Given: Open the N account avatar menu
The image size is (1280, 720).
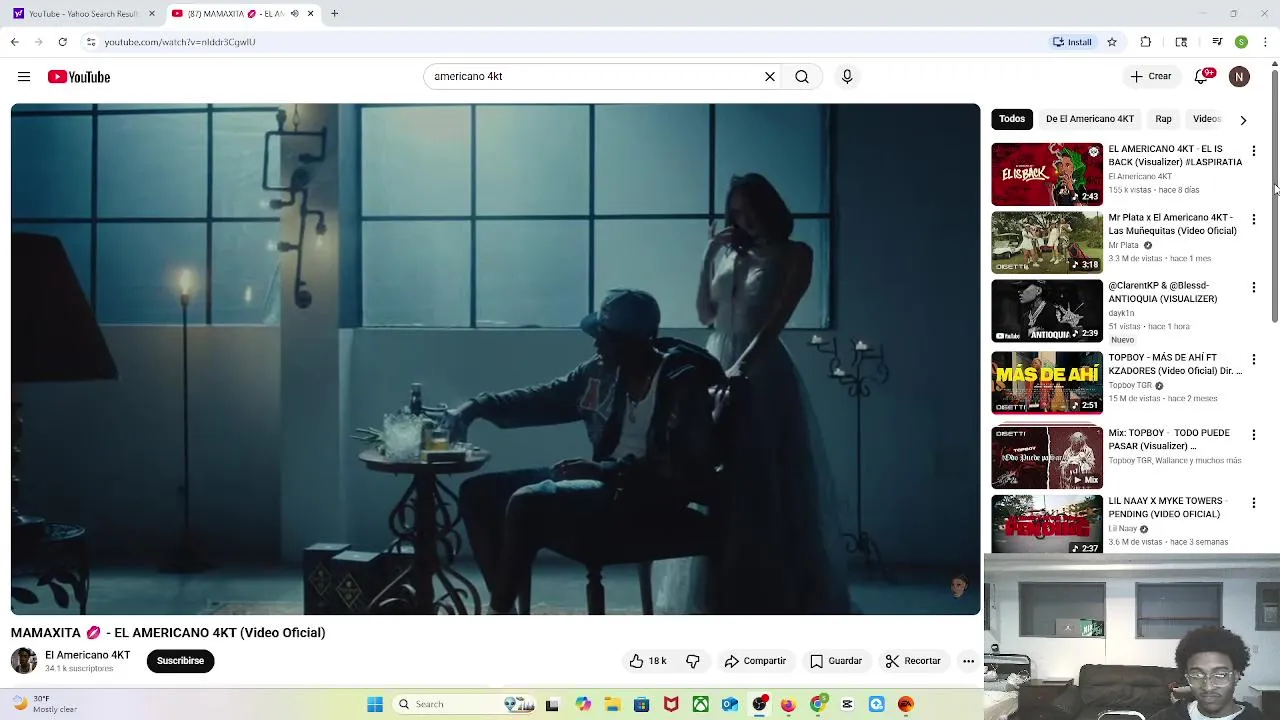Looking at the screenshot, I should [1239, 76].
